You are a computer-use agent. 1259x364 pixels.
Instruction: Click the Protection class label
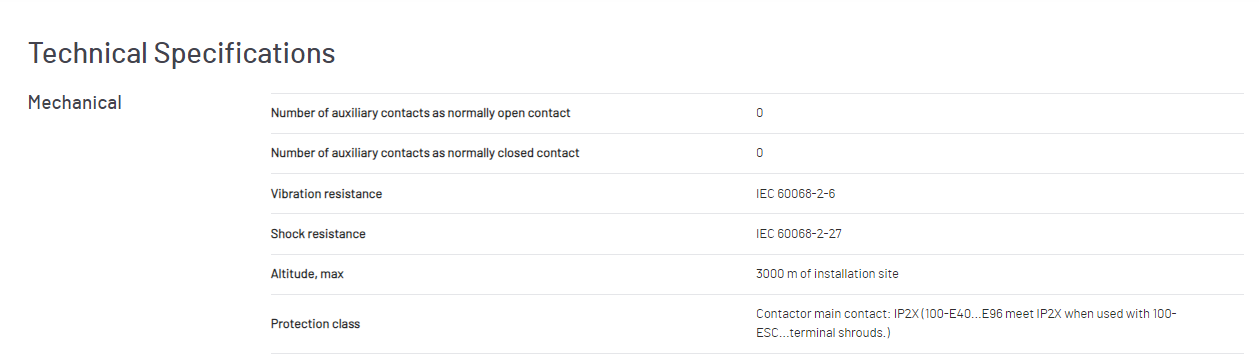point(315,324)
